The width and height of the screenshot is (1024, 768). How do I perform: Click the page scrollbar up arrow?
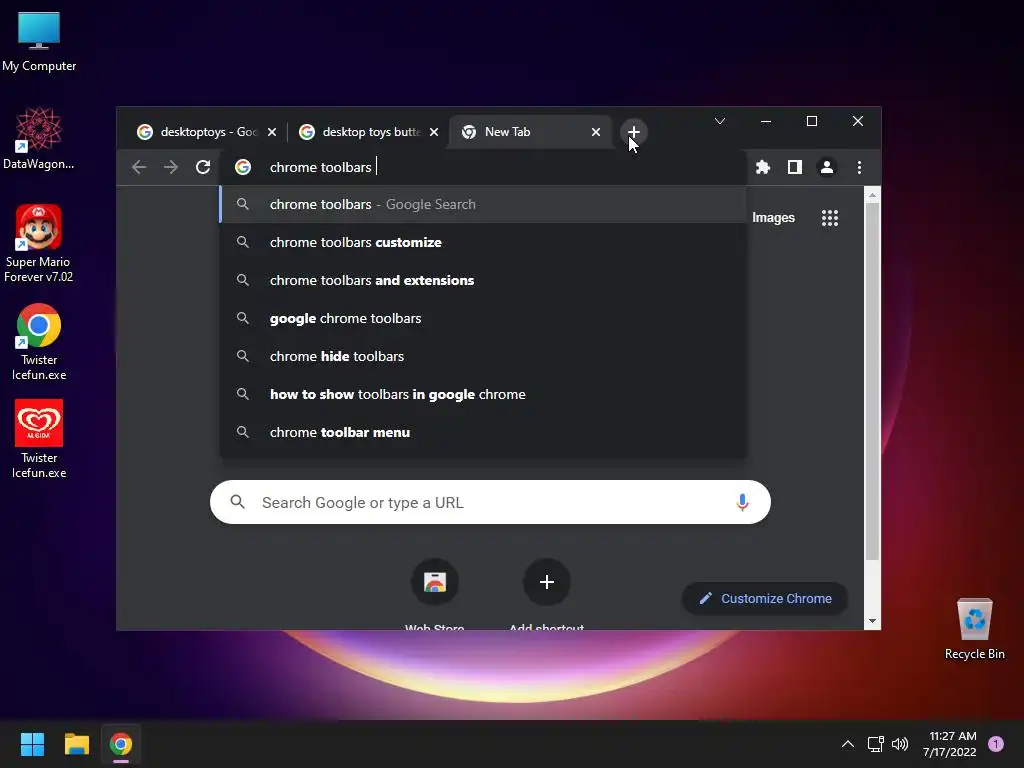872,195
